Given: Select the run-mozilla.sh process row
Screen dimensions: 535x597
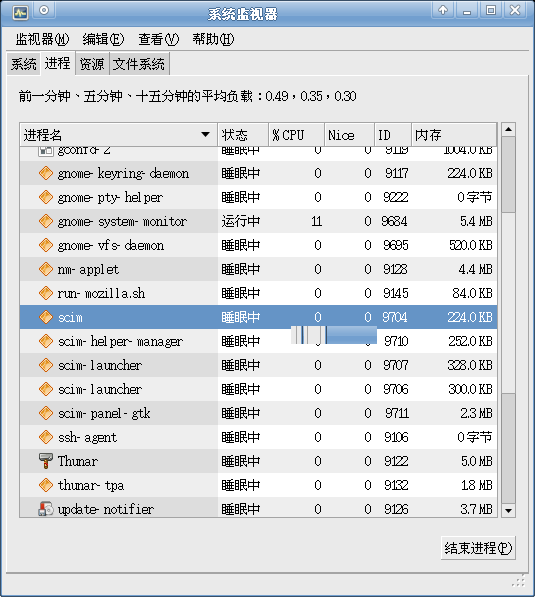Looking at the screenshot, I should click(x=258, y=293).
